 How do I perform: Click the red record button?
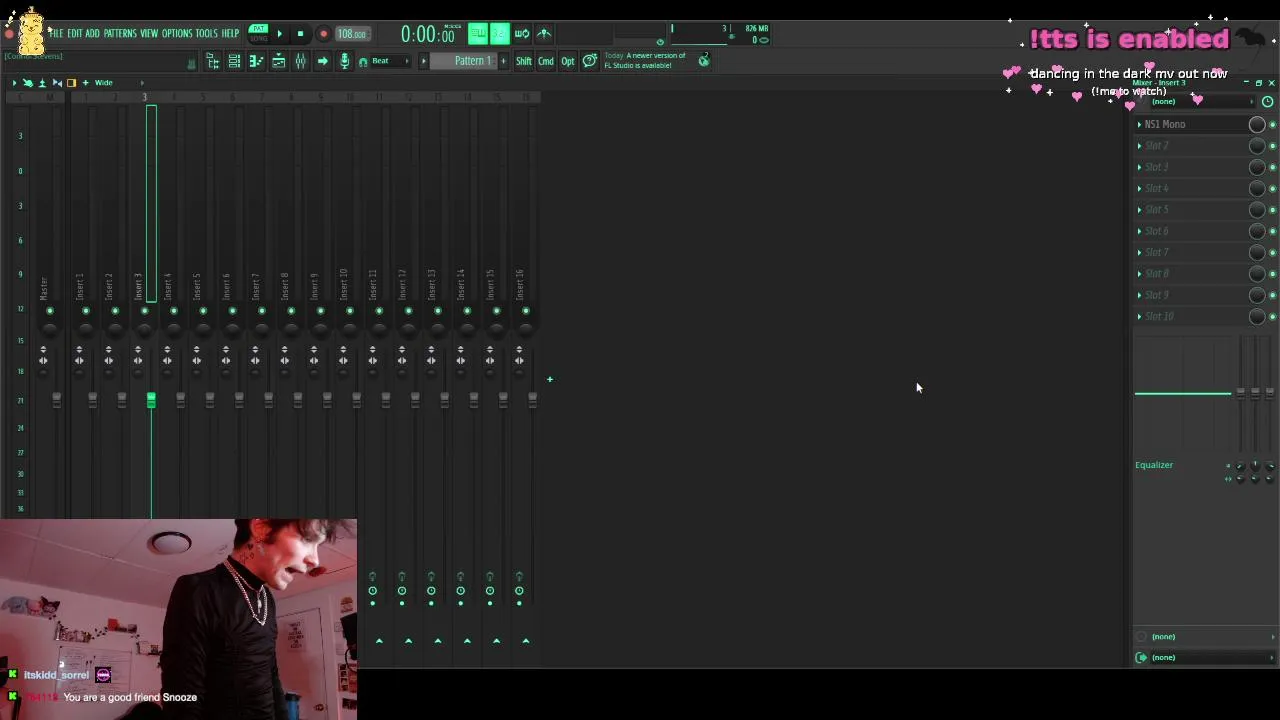tap(323, 34)
